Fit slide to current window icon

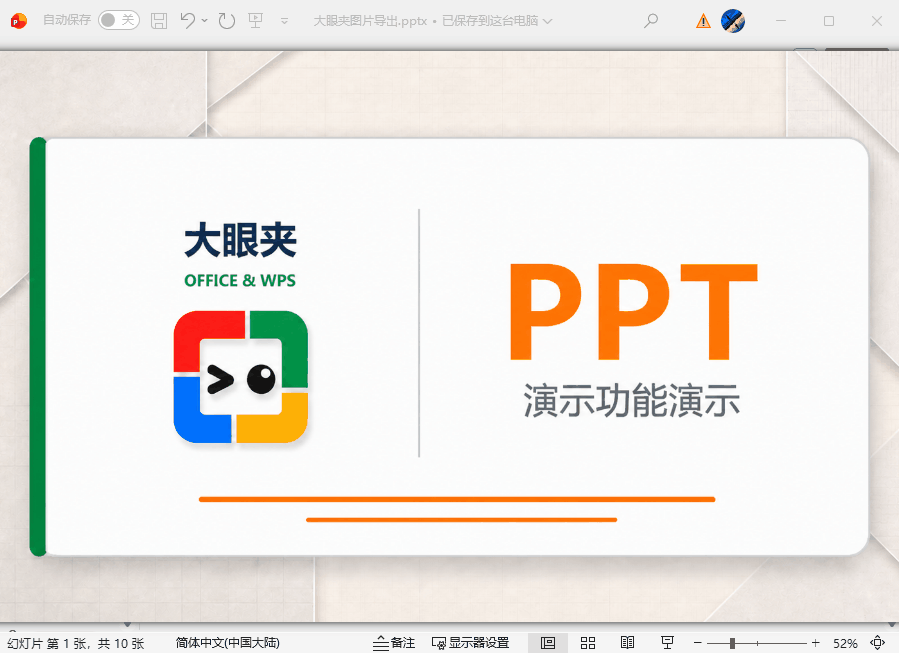(x=877, y=643)
